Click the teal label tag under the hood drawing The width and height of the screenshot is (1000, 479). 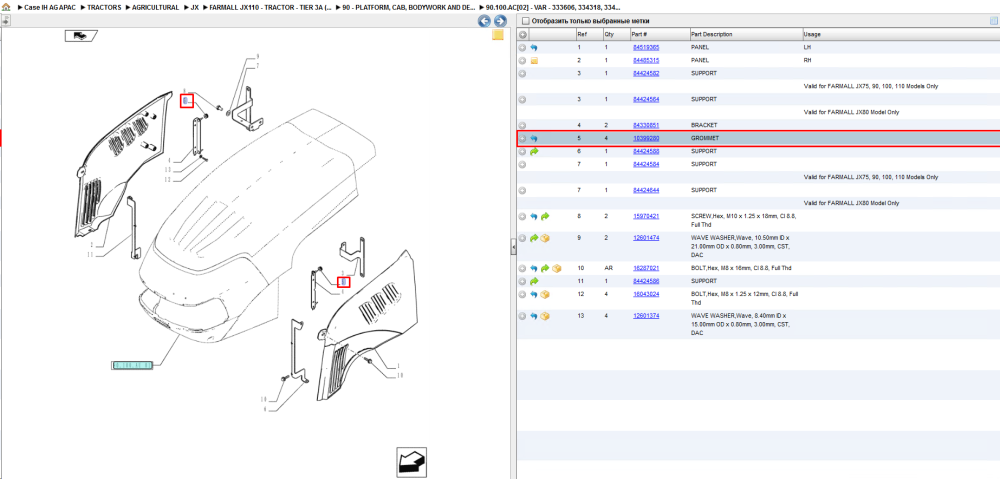133,365
